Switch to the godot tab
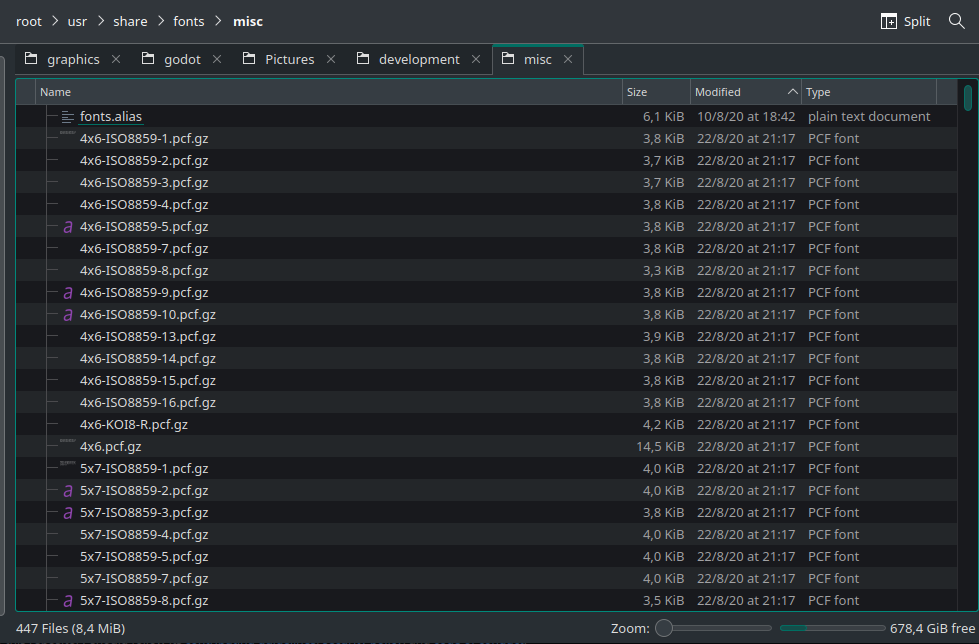 point(182,59)
